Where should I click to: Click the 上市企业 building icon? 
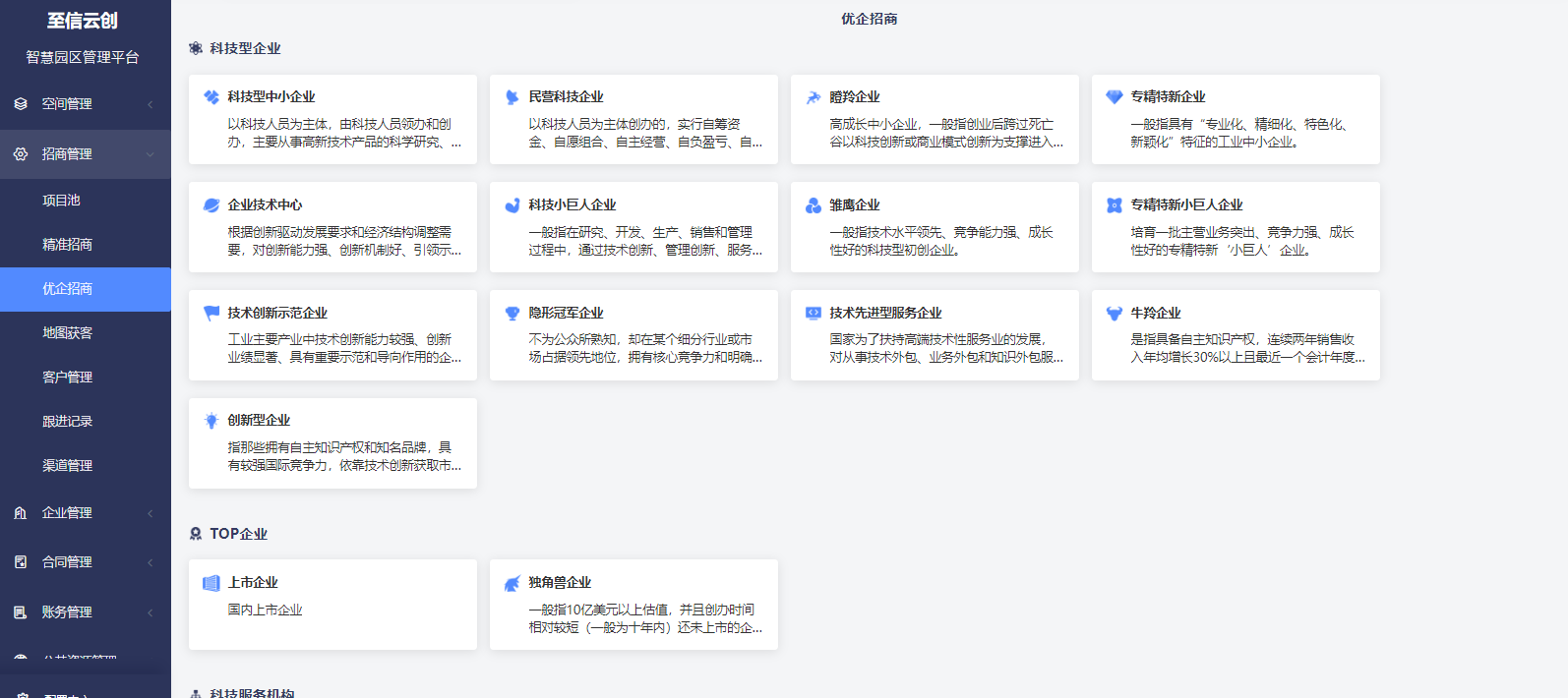[211, 583]
